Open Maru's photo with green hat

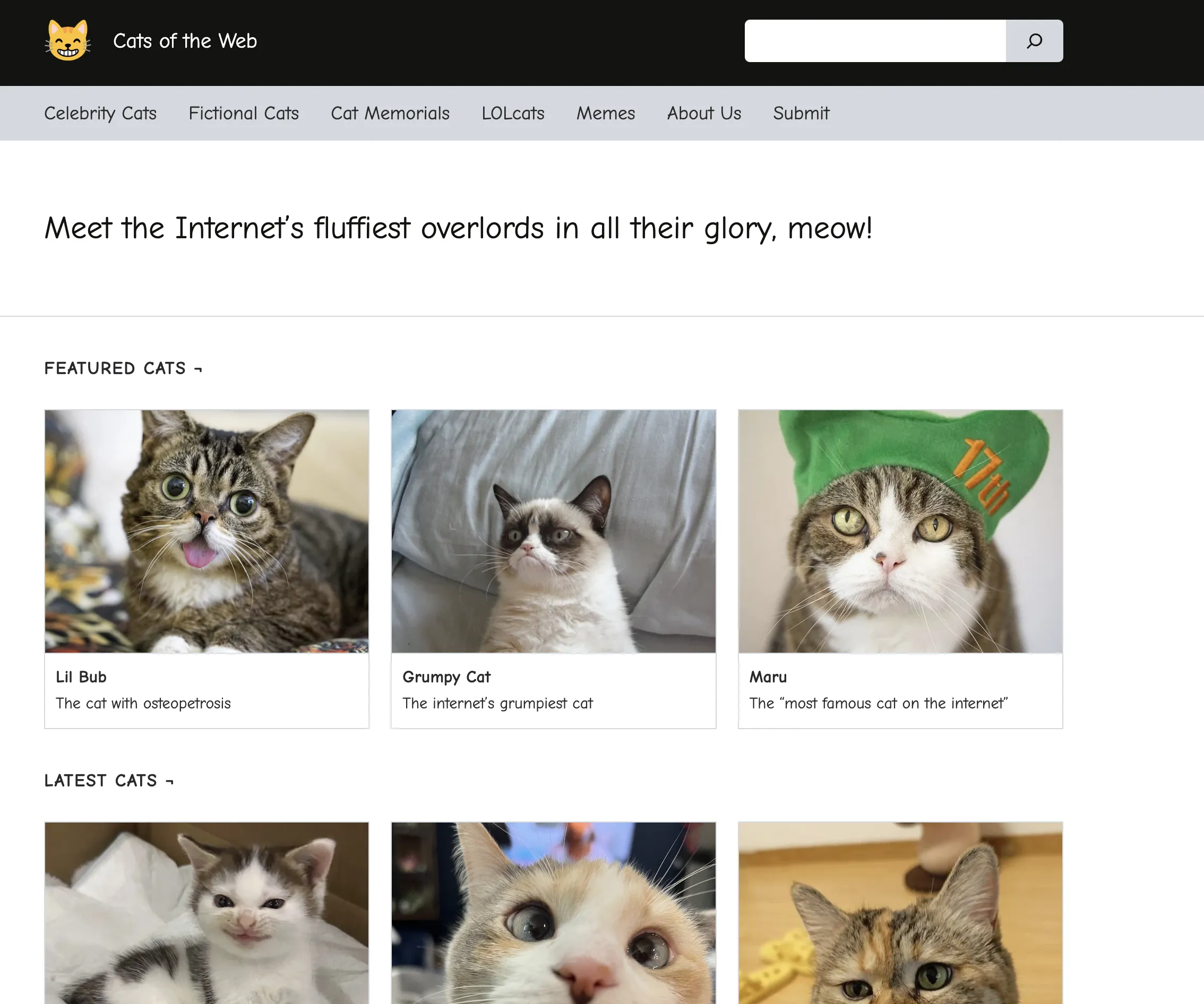900,531
